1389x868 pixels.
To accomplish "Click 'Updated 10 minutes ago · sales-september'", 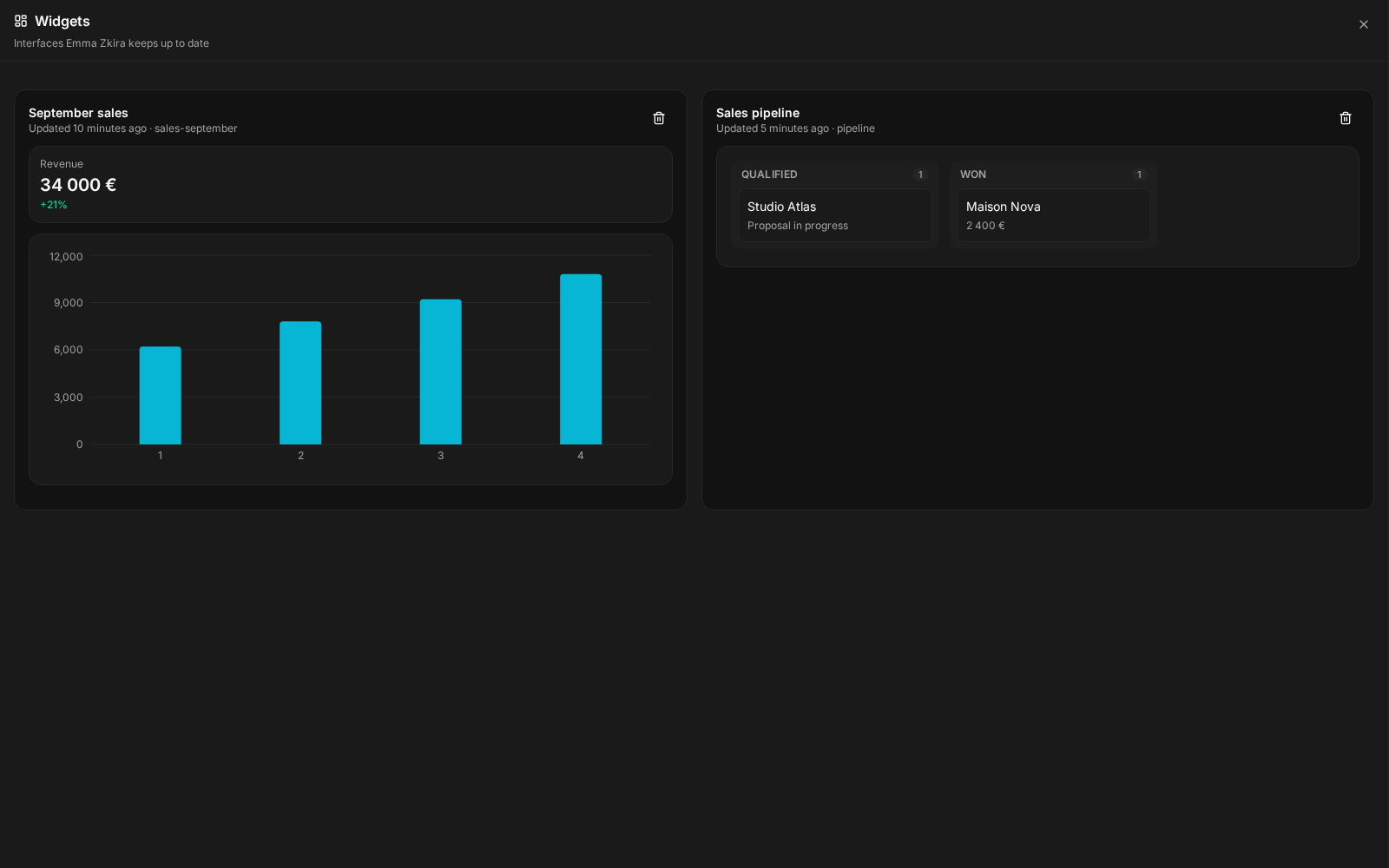I will (133, 128).
